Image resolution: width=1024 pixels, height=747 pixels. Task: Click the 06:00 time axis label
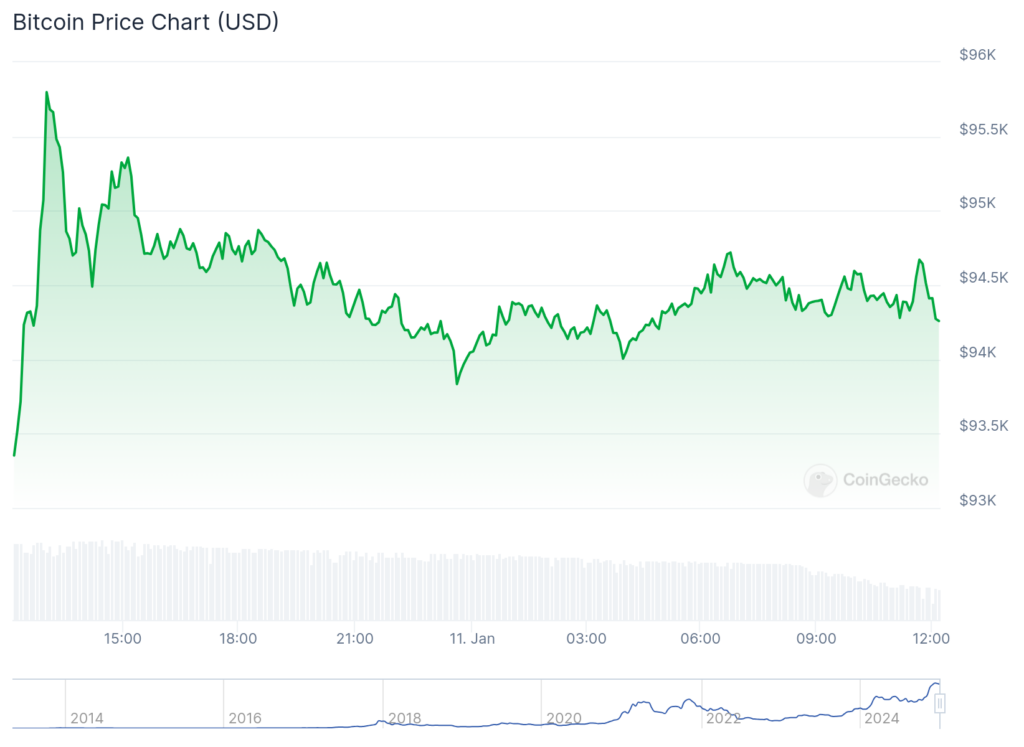(700, 639)
